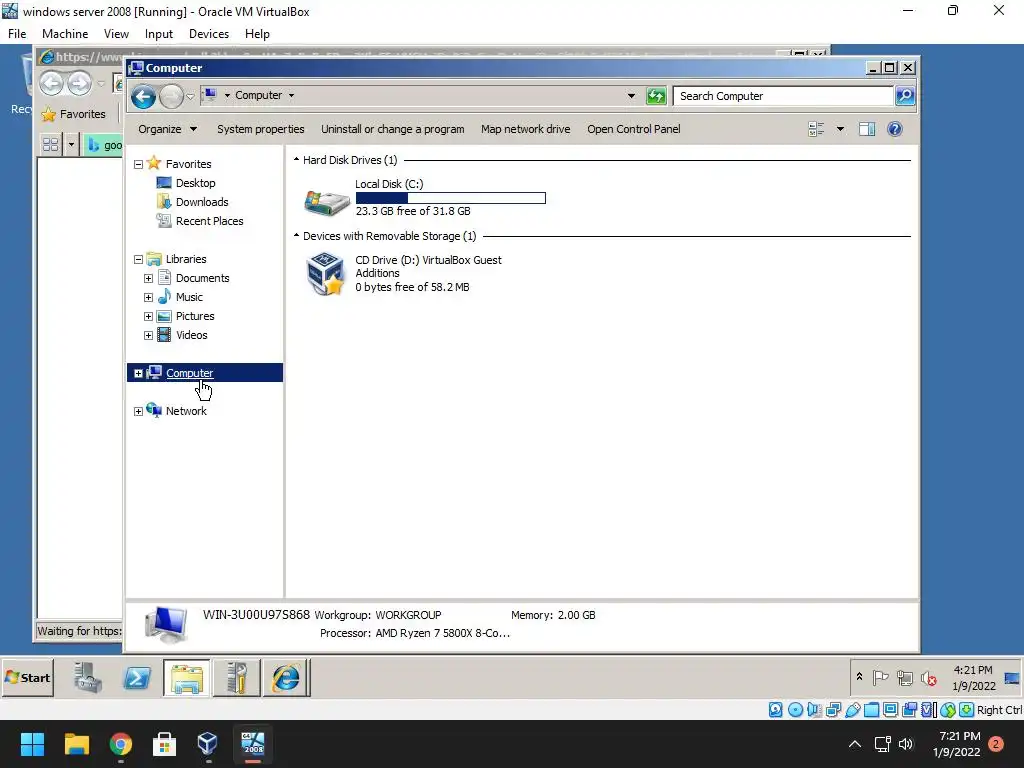Expand the Computer tree node

tap(138, 374)
